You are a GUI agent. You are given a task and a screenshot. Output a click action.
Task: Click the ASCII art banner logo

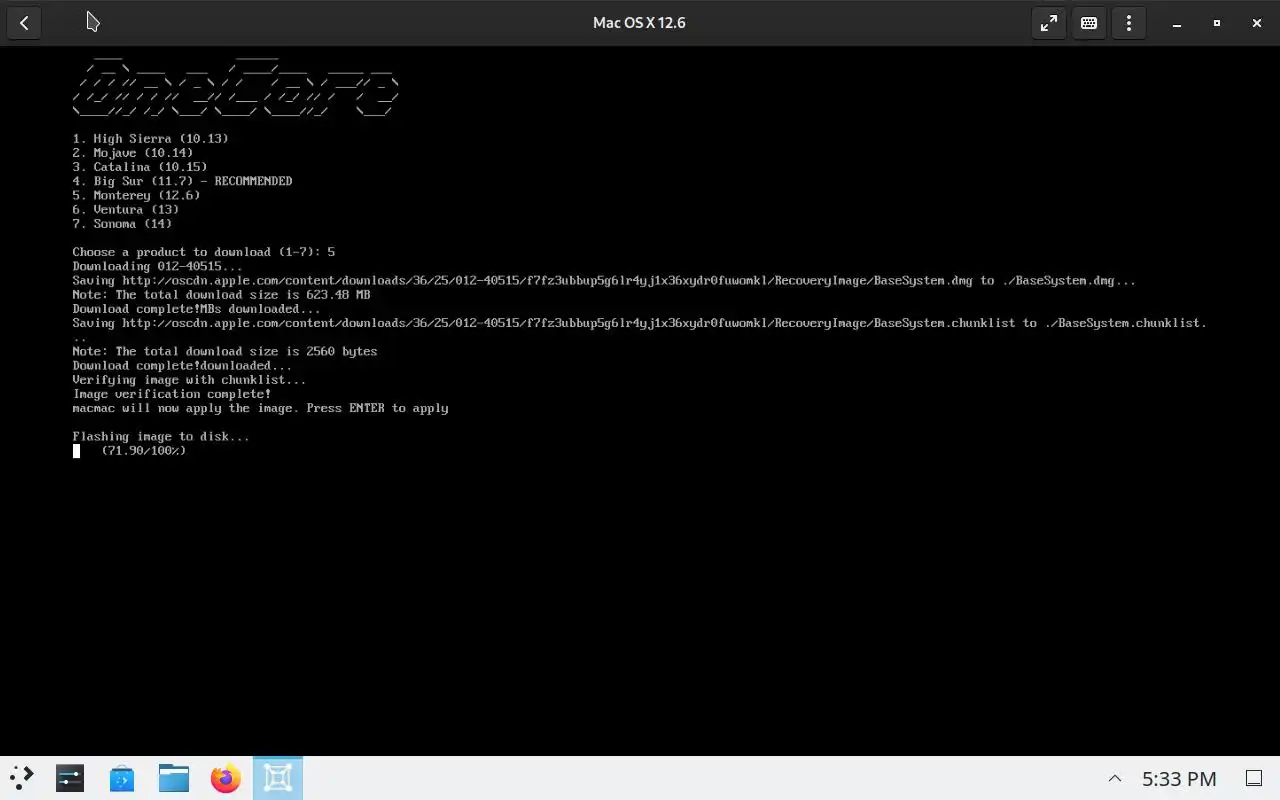tap(236, 87)
